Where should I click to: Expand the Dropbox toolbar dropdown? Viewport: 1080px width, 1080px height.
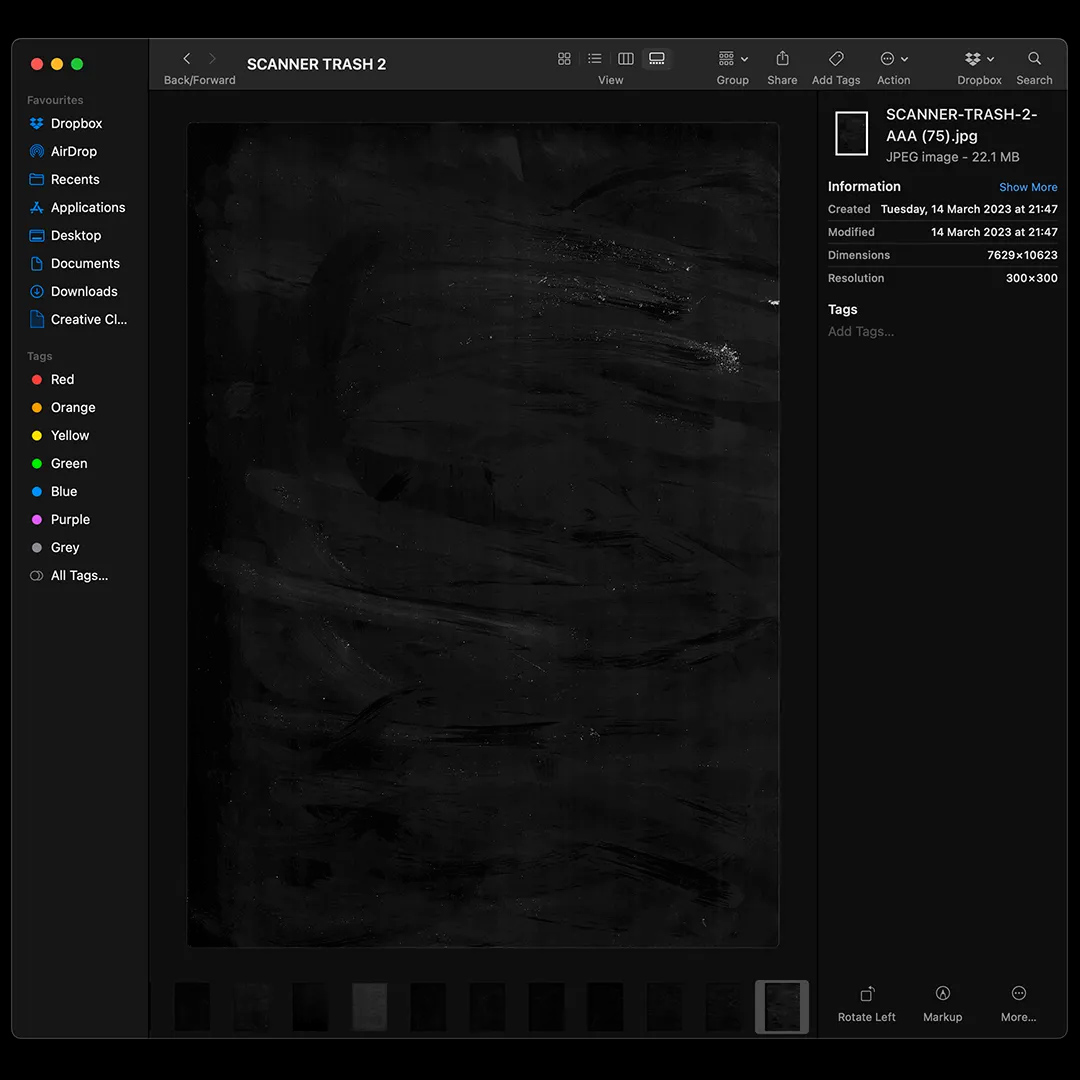coord(979,59)
